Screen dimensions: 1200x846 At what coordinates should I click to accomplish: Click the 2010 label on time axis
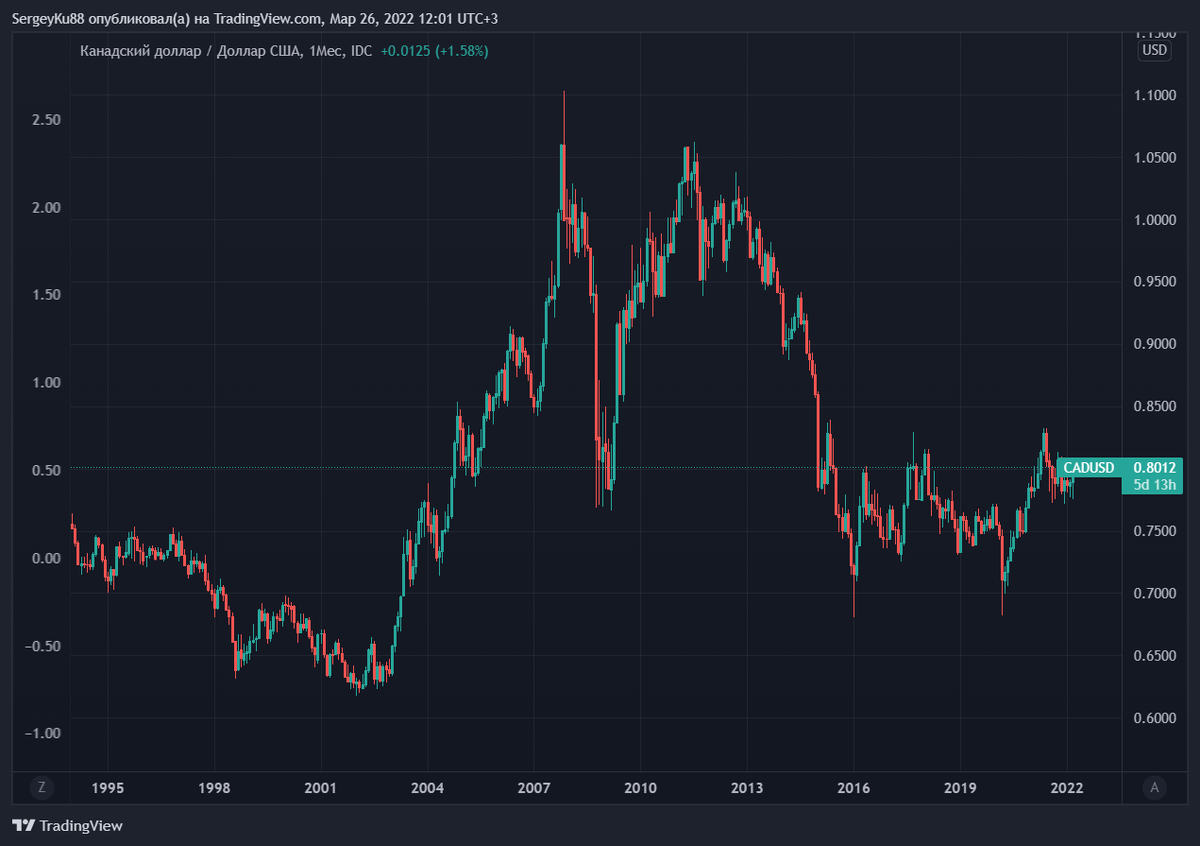tap(640, 787)
